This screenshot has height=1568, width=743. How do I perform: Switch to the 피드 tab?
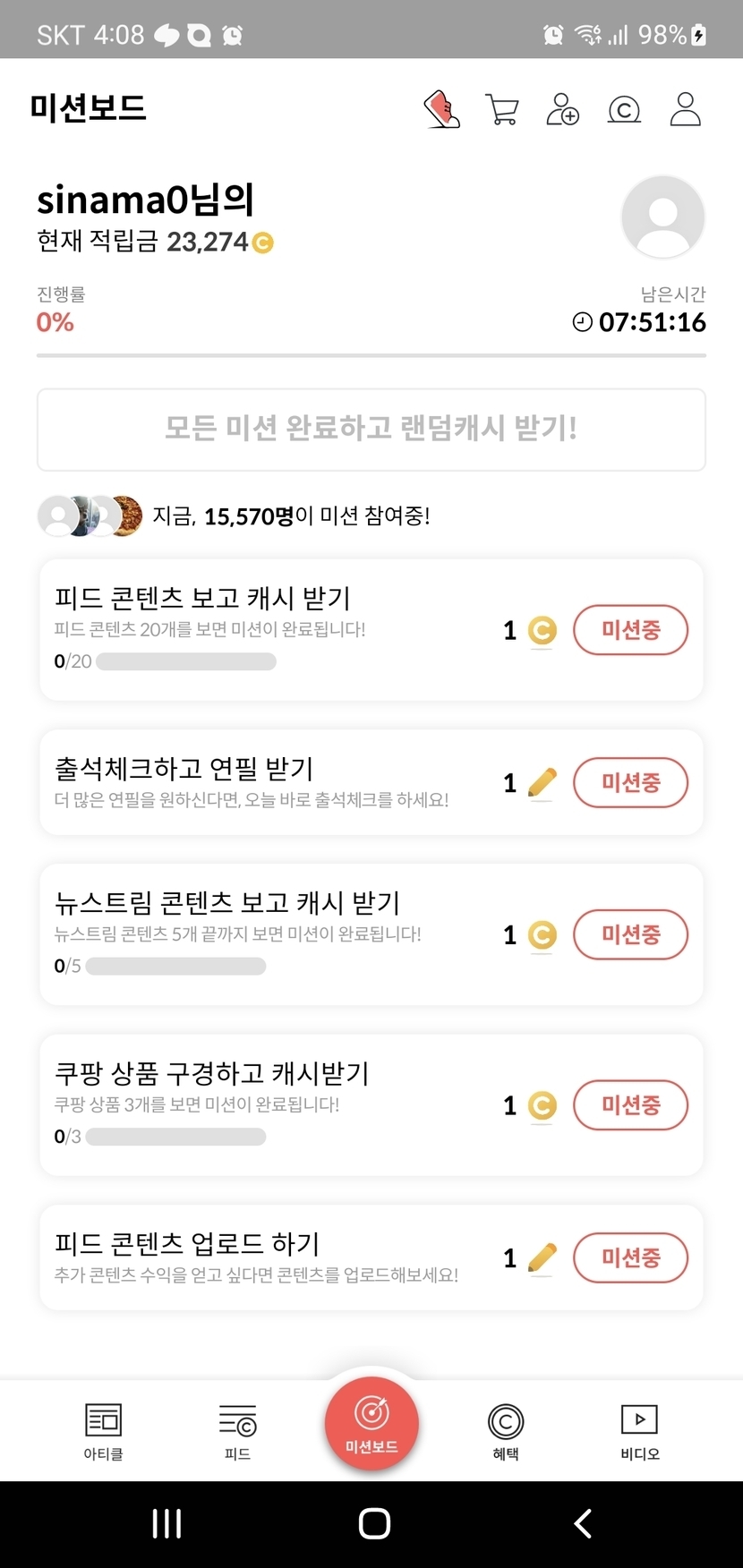(237, 1431)
